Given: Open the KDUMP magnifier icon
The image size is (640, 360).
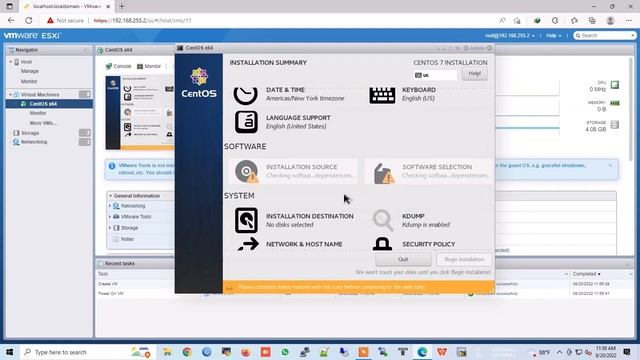Looking at the screenshot, I should [382, 220].
